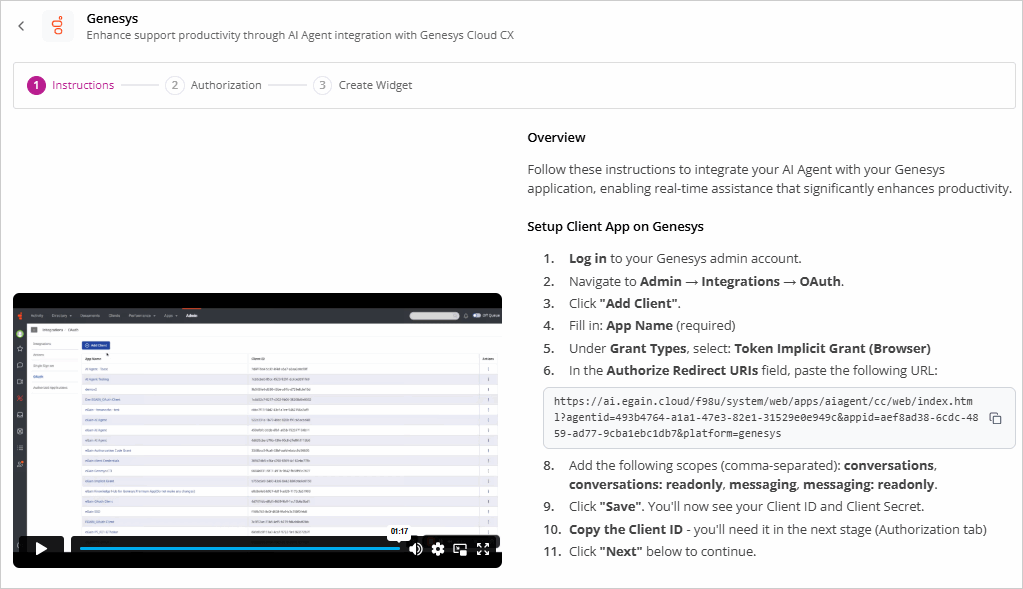Seek on the video progress bar
The image size is (1023, 589).
coord(238,548)
